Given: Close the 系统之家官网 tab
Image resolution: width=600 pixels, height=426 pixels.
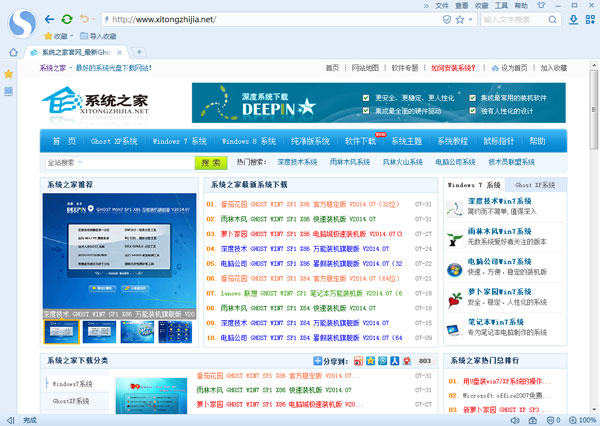Looking at the screenshot, I should pyautogui.click(x=119, y=52).
